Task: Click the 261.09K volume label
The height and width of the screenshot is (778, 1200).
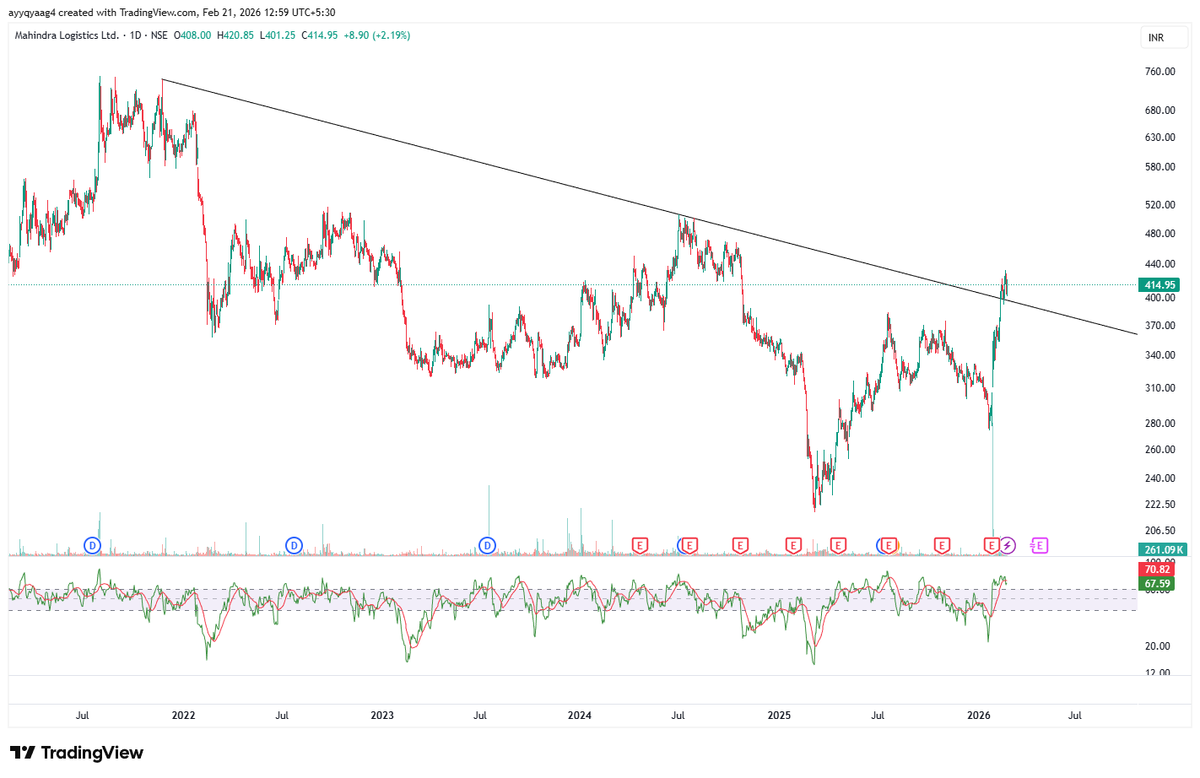Action: pos(1163,549)
